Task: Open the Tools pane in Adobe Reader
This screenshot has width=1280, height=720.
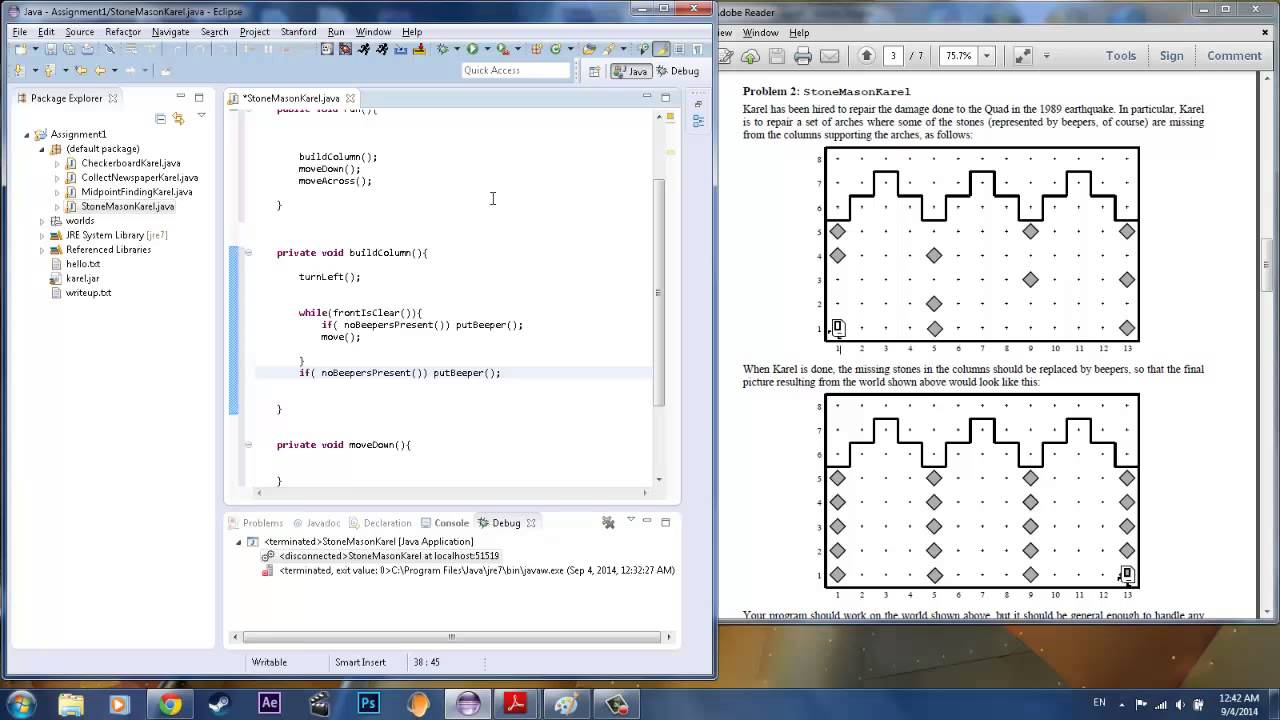Action: point(1120,56)
